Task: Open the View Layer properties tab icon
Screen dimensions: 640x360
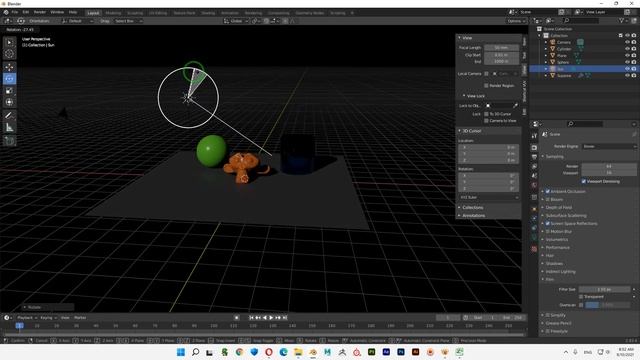Action: 534,167
